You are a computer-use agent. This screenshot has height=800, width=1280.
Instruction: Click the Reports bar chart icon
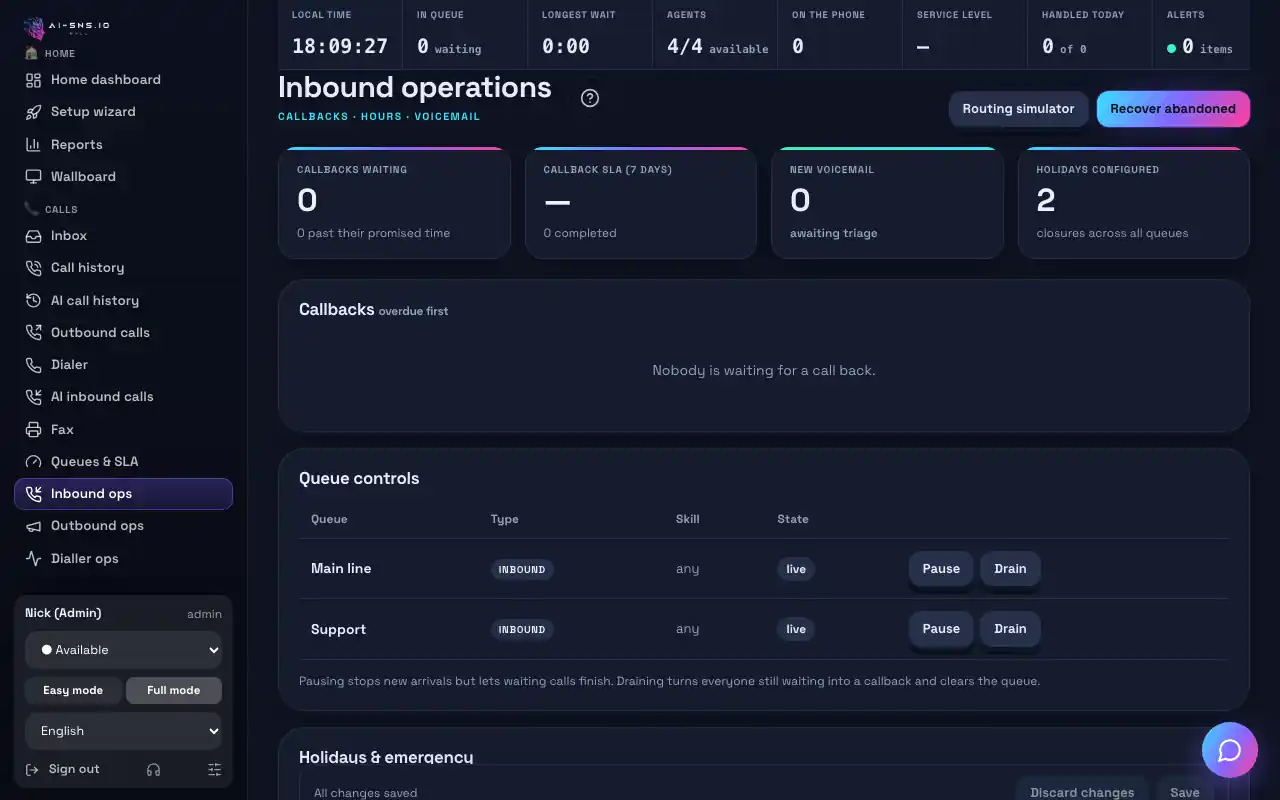(x=33, y=144)
